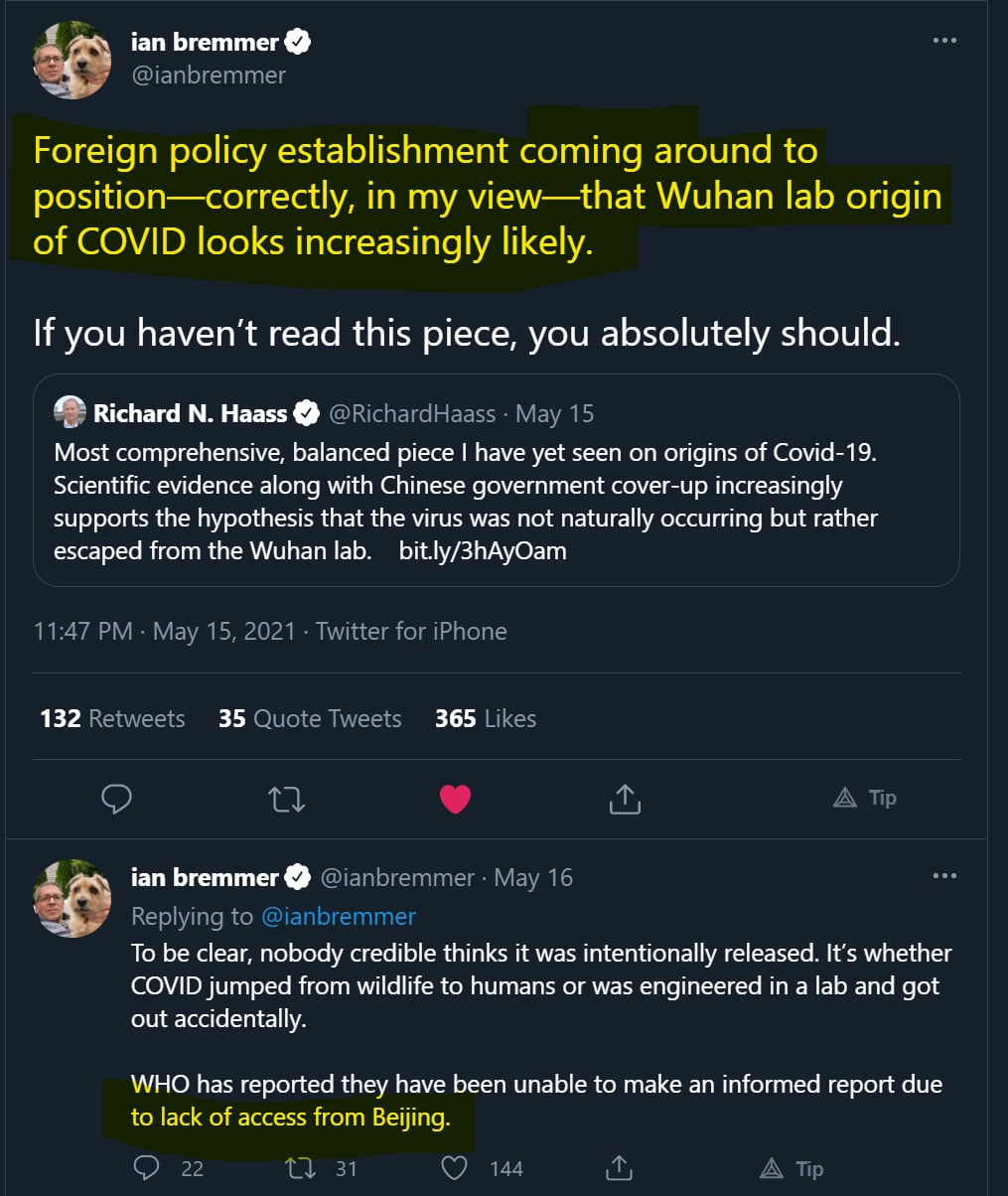View the 35 Quote Tweets
The height and width of the screenshot is (1196, 1008).
(x=310, y=718)
